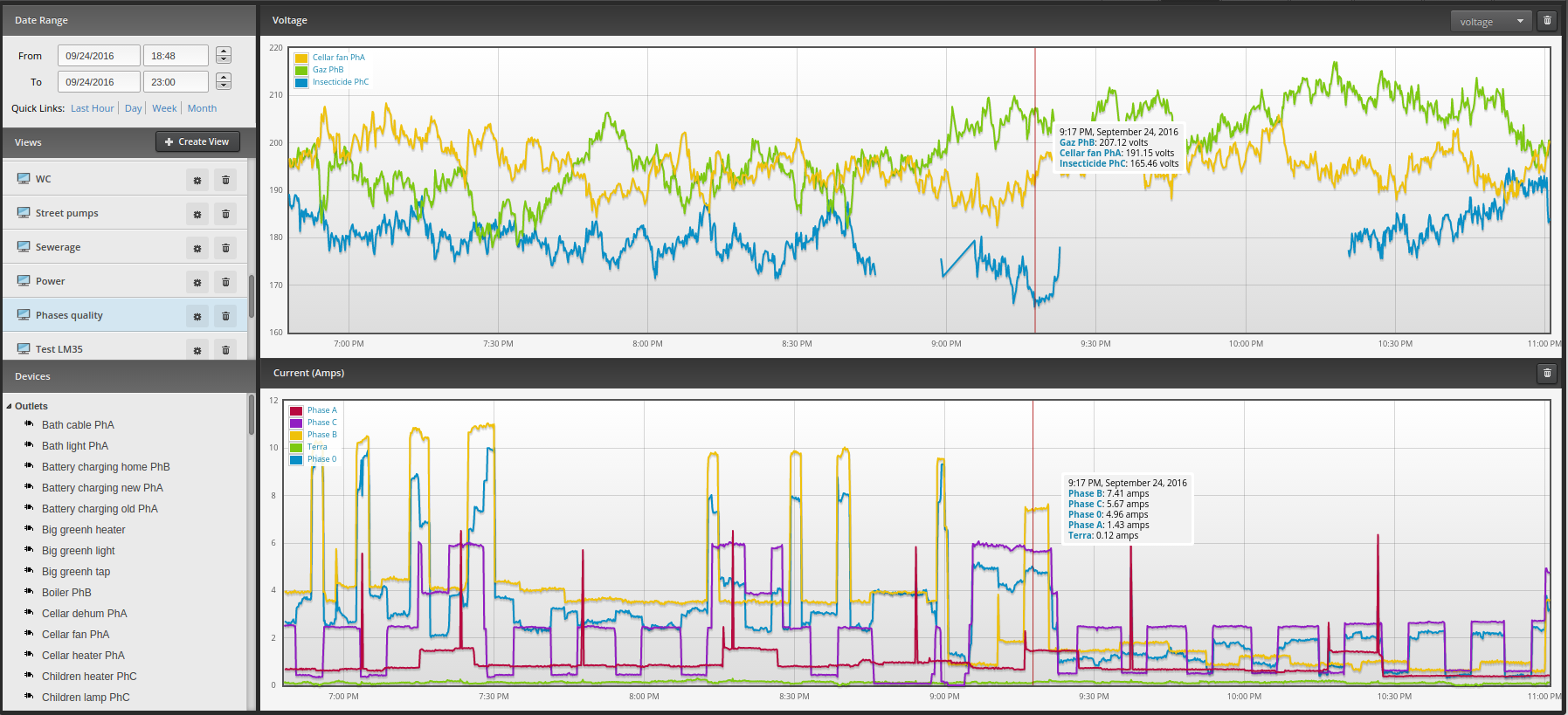Click the plug icon beside Bath cable PhA

(29, 424)
